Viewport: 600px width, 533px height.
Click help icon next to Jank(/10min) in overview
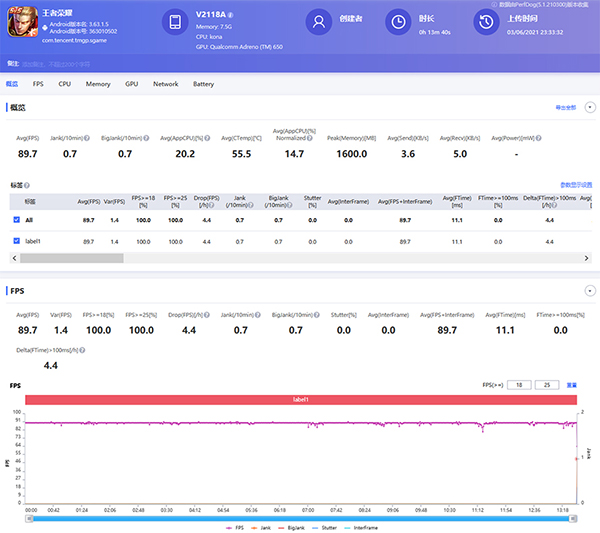click(x=87, y=138)
